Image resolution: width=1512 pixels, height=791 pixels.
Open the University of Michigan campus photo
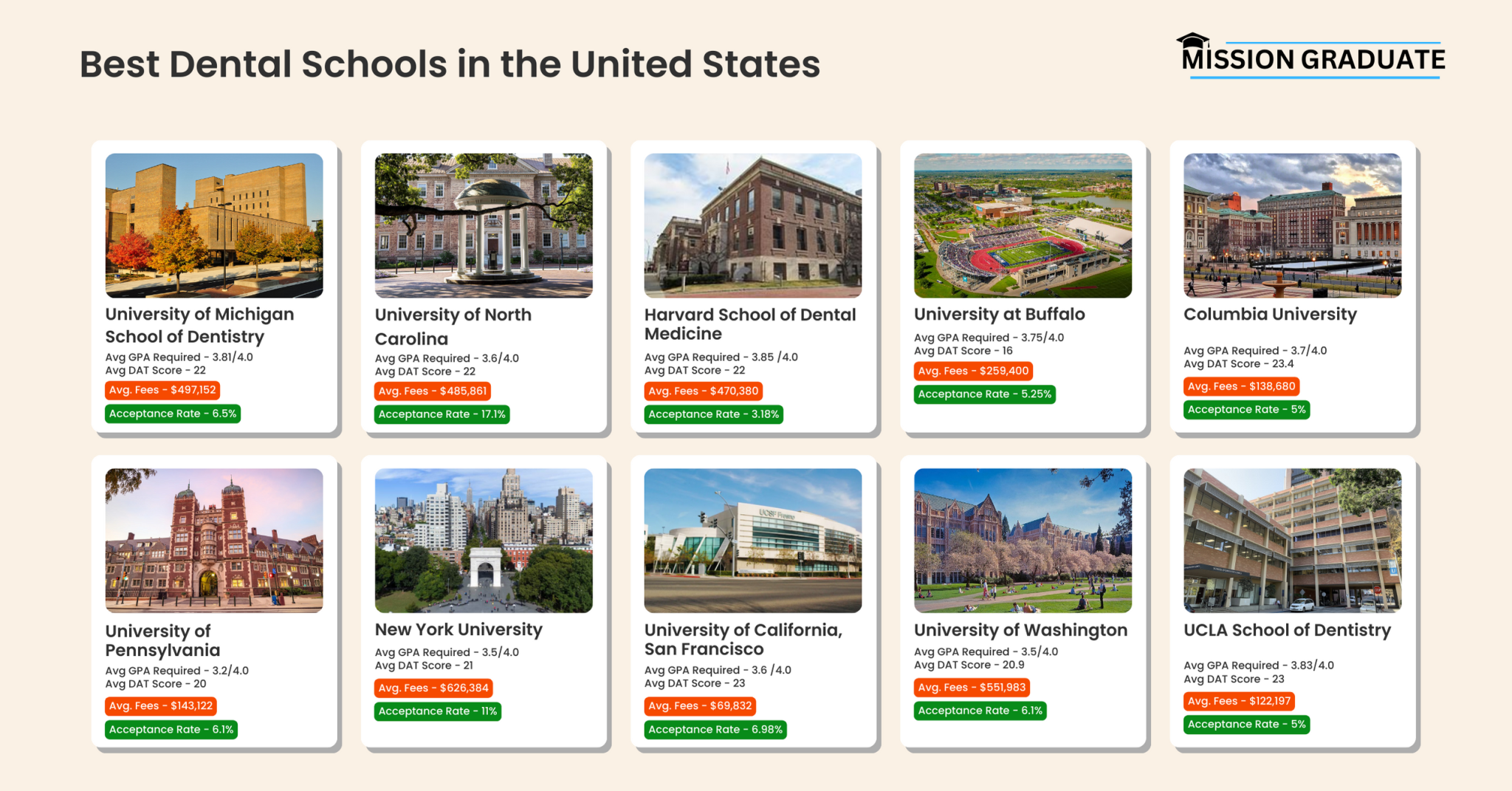(x=214, y=225)
